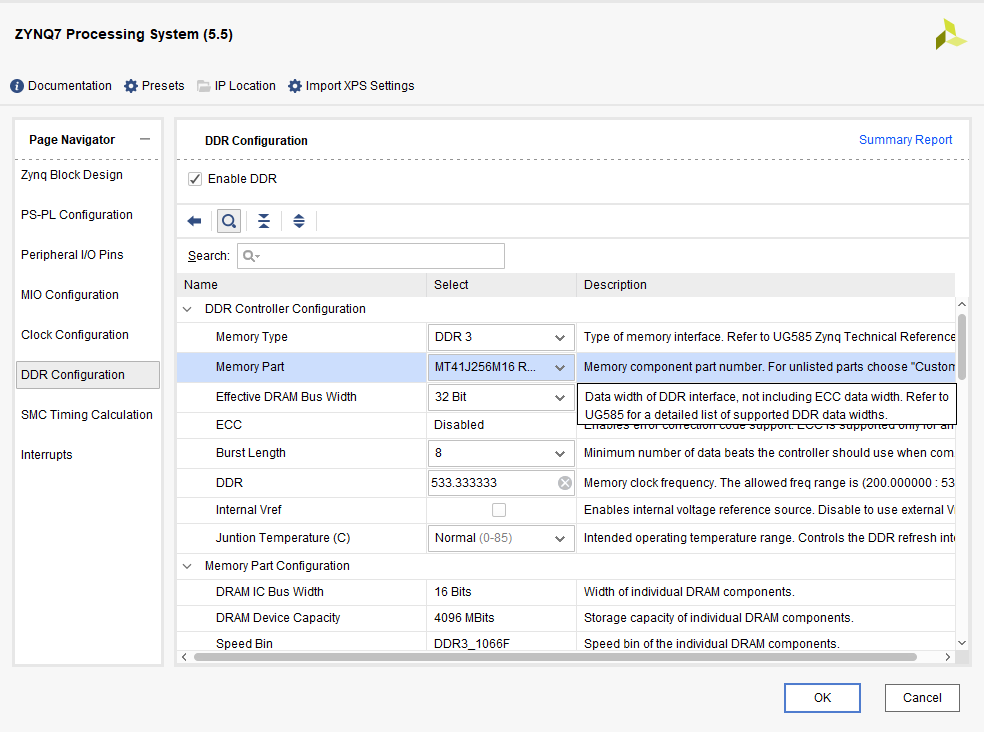This screenshot has width=984, height=732.
Task: Go to Interrupts page
Action: (46, 455)
